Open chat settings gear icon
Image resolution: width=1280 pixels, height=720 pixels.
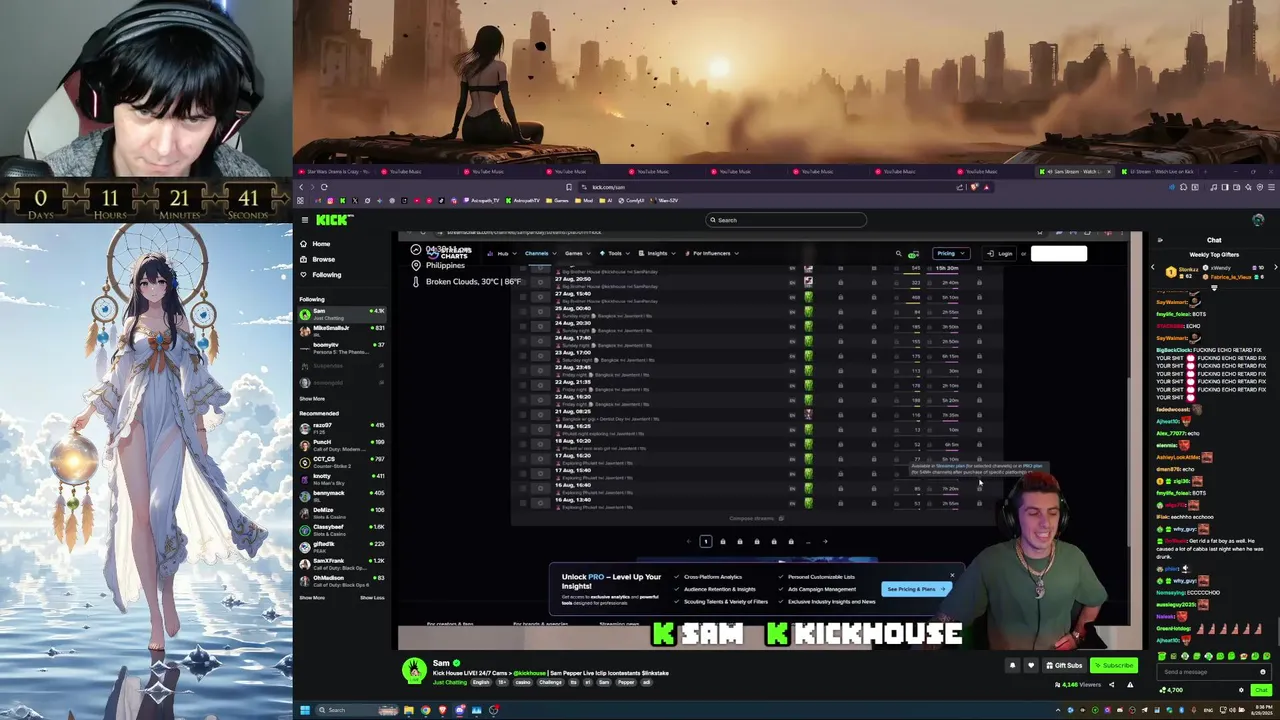(1241, 690)
